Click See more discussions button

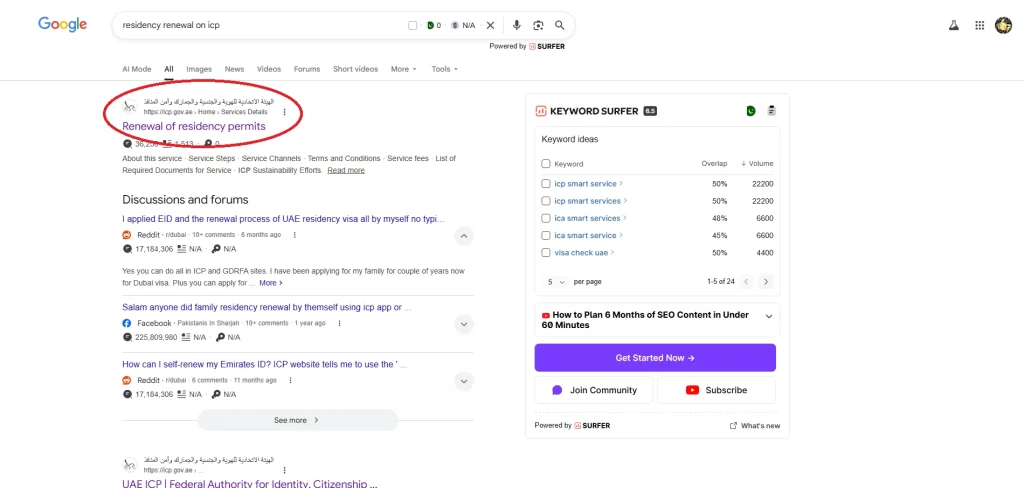pos(297,420)
